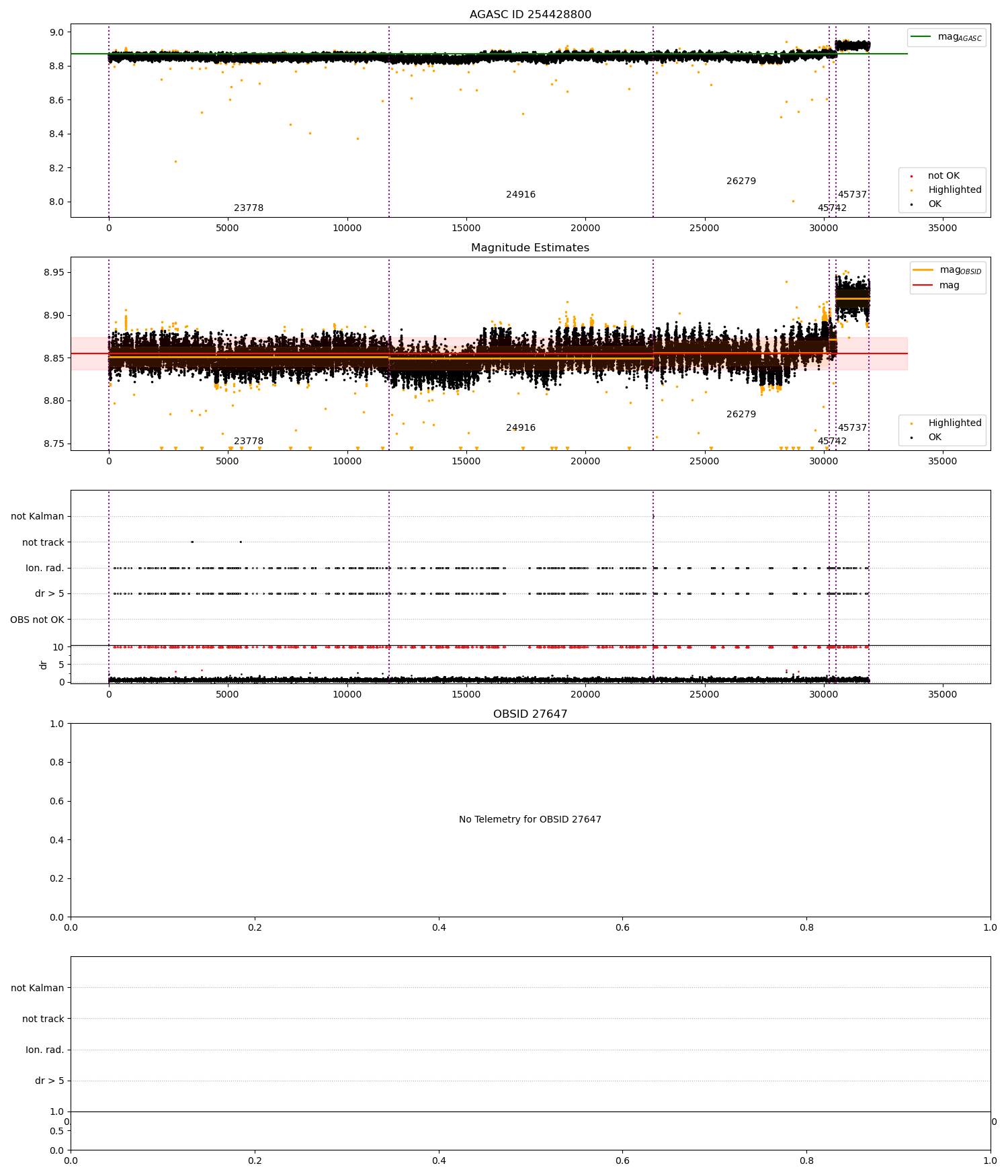Select 'No Telemetry for OBSID 27647' message
This screenshot has width=1008, height=1176.
530,820
